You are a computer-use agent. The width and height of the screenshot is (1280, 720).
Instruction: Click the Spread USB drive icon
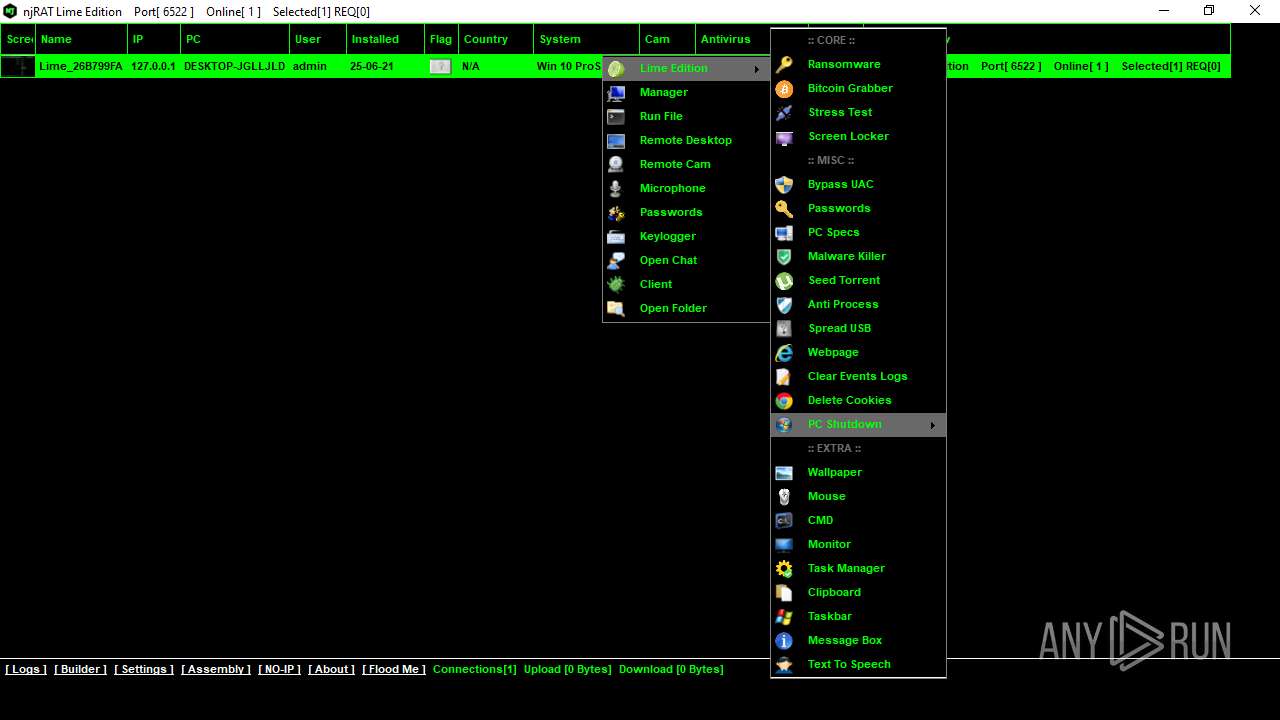(x=785, y=328)
